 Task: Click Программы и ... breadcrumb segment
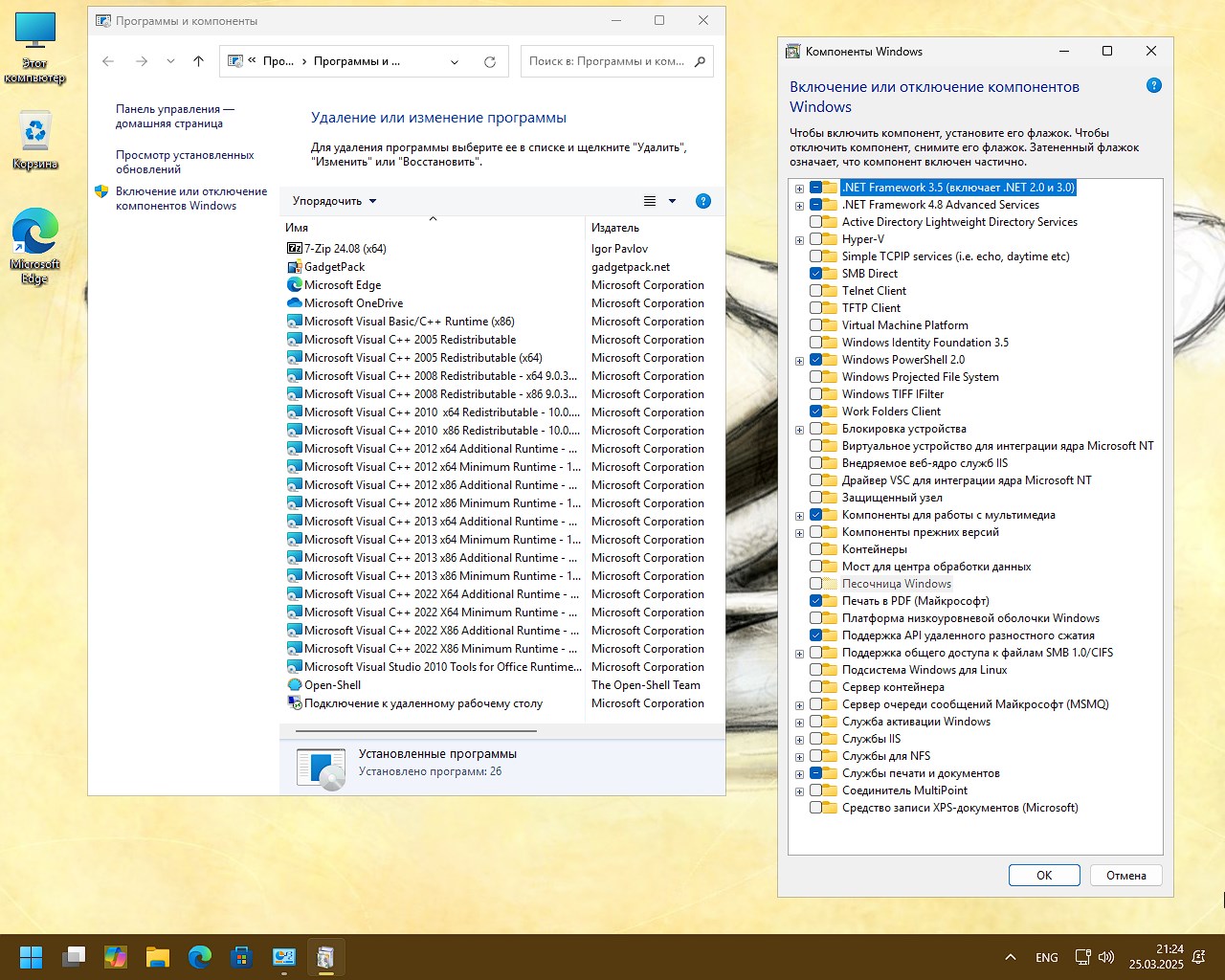(357, 61)
